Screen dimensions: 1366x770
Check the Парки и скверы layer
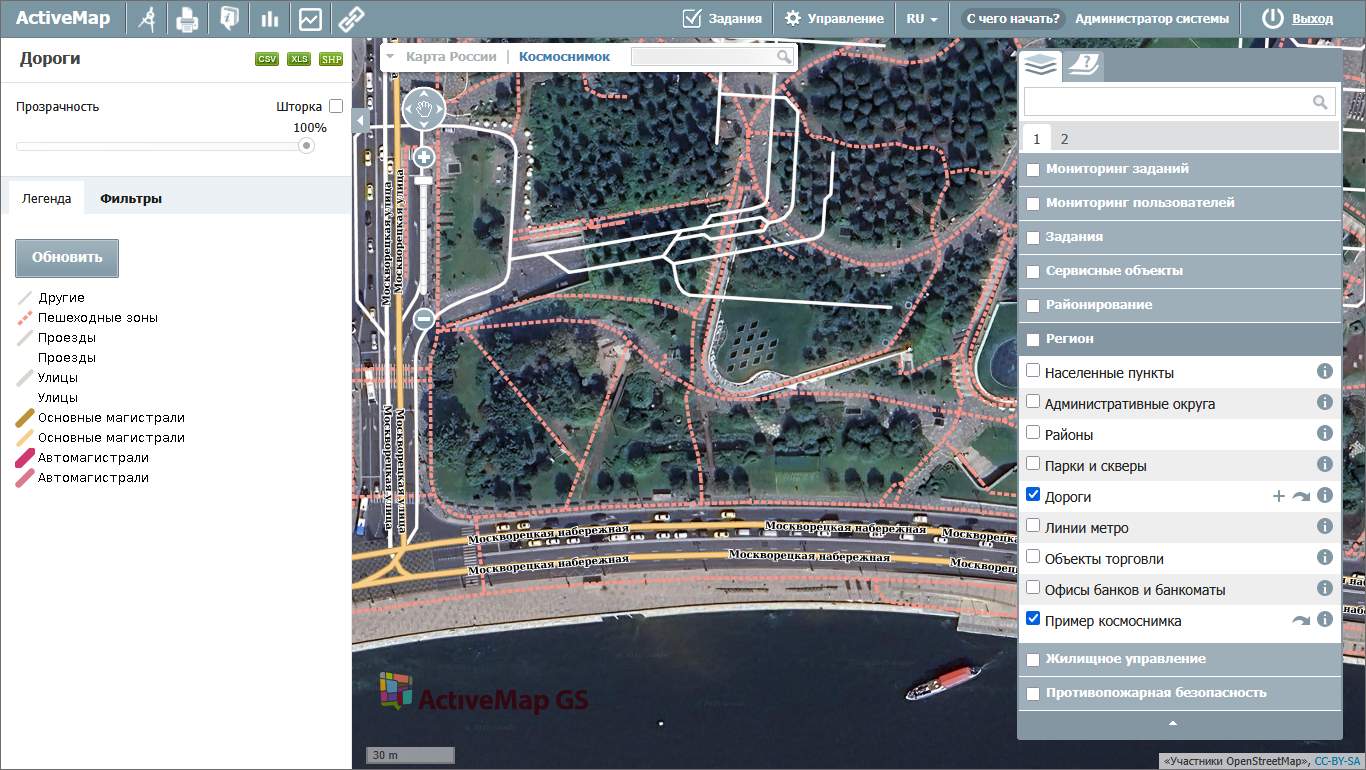[1034, 464]
